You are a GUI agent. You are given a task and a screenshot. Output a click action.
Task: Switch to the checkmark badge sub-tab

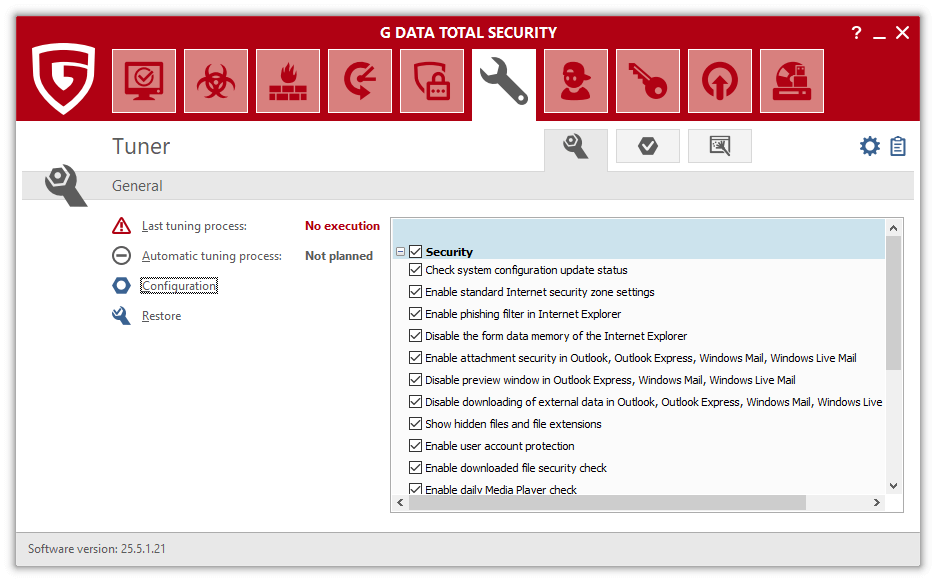pyautogui.click(x=648, y=146)
